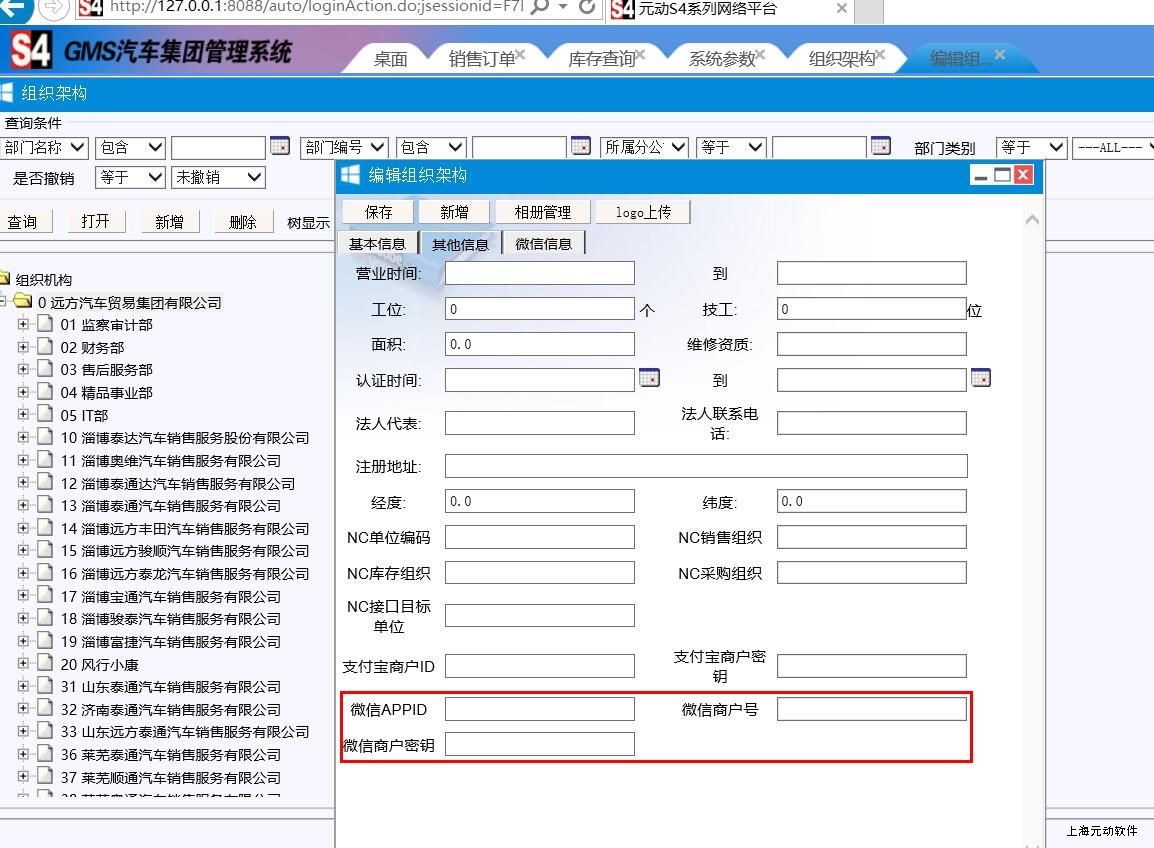1154x848 pixels.
Task: Click calendar icon next to 部门编号 filter
Action: pyautogui.click(x=581, y=146)
